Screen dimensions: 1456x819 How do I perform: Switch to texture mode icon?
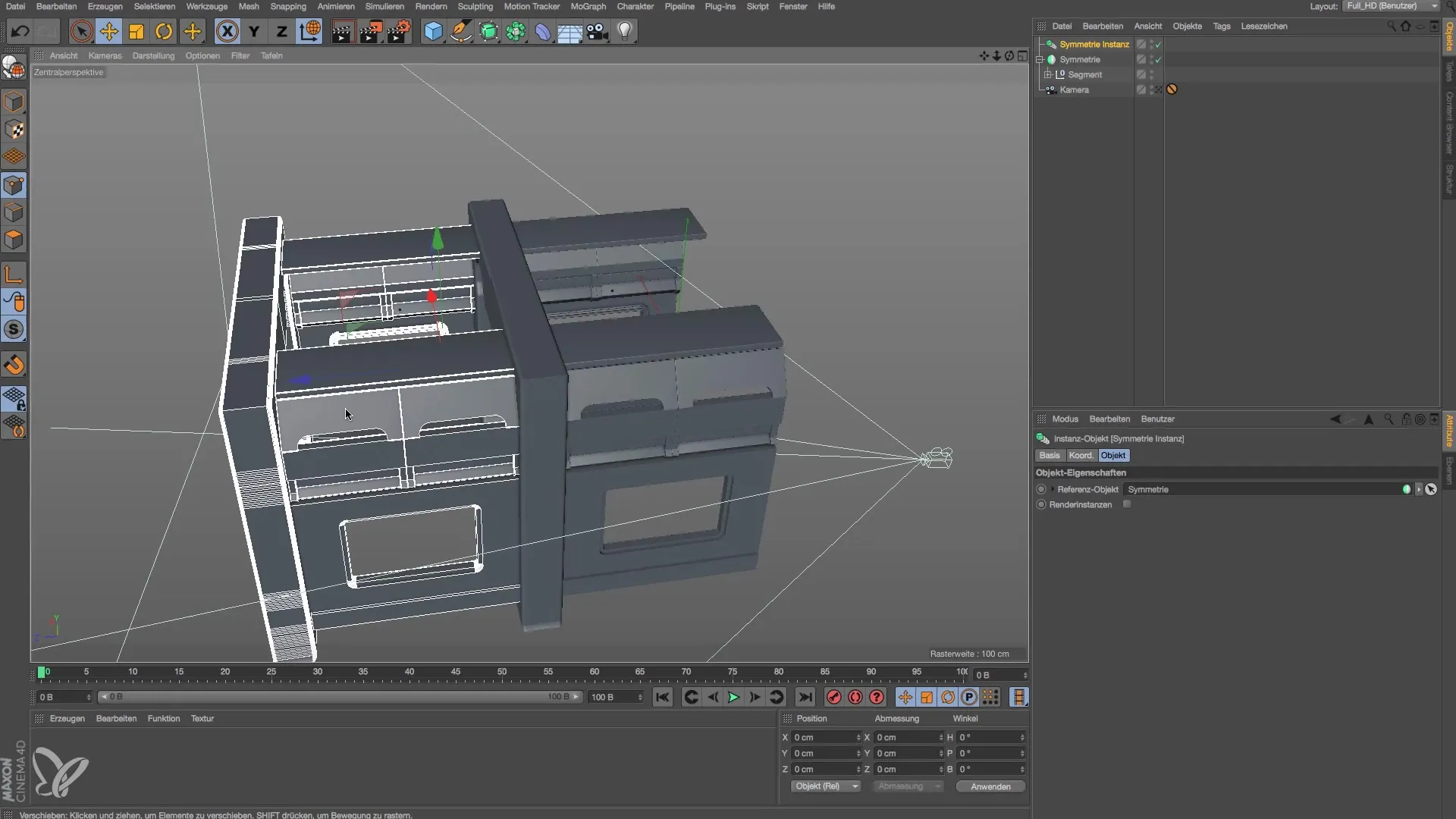(14, 130)
